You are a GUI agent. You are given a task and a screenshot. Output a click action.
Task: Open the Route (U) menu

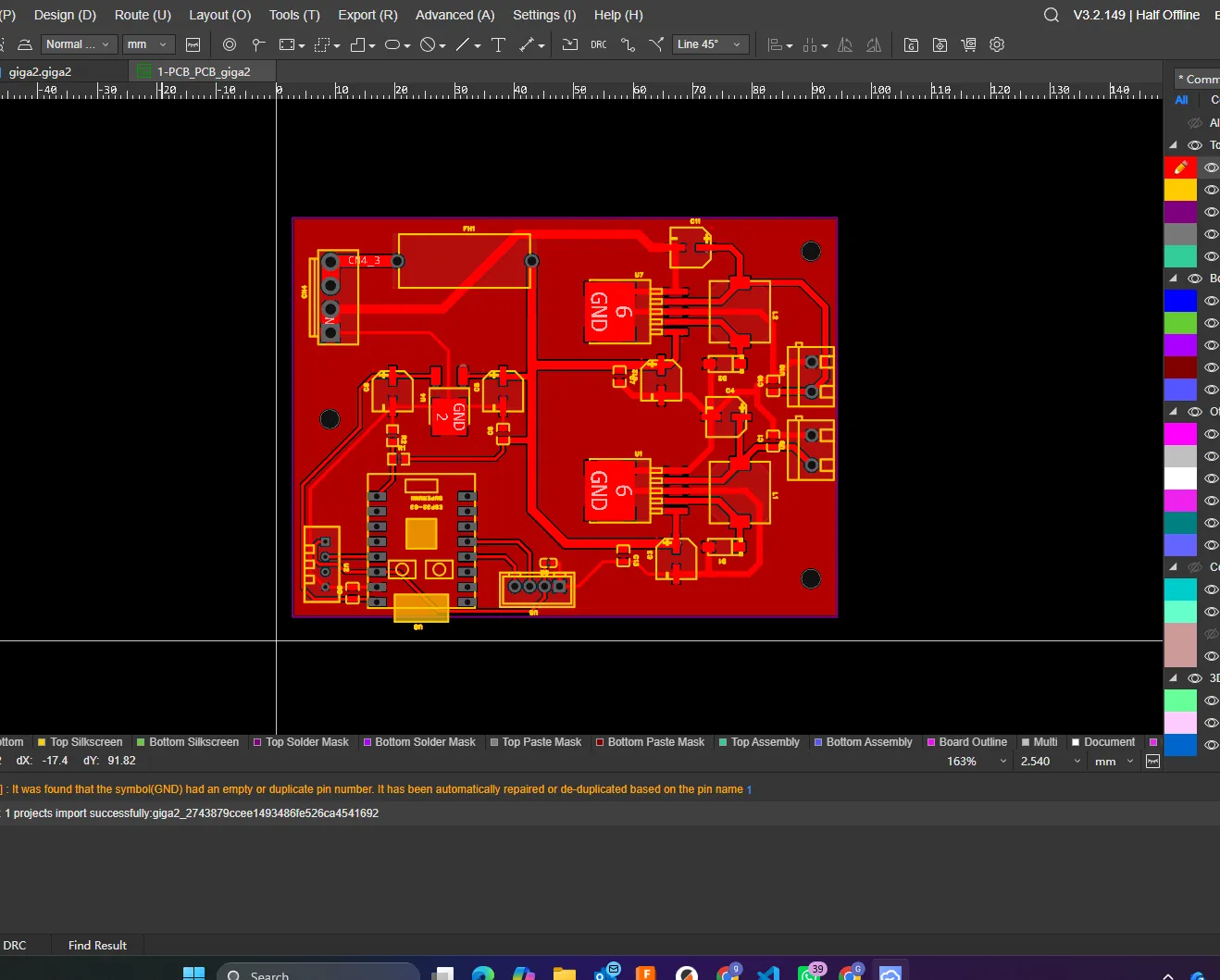143,15
